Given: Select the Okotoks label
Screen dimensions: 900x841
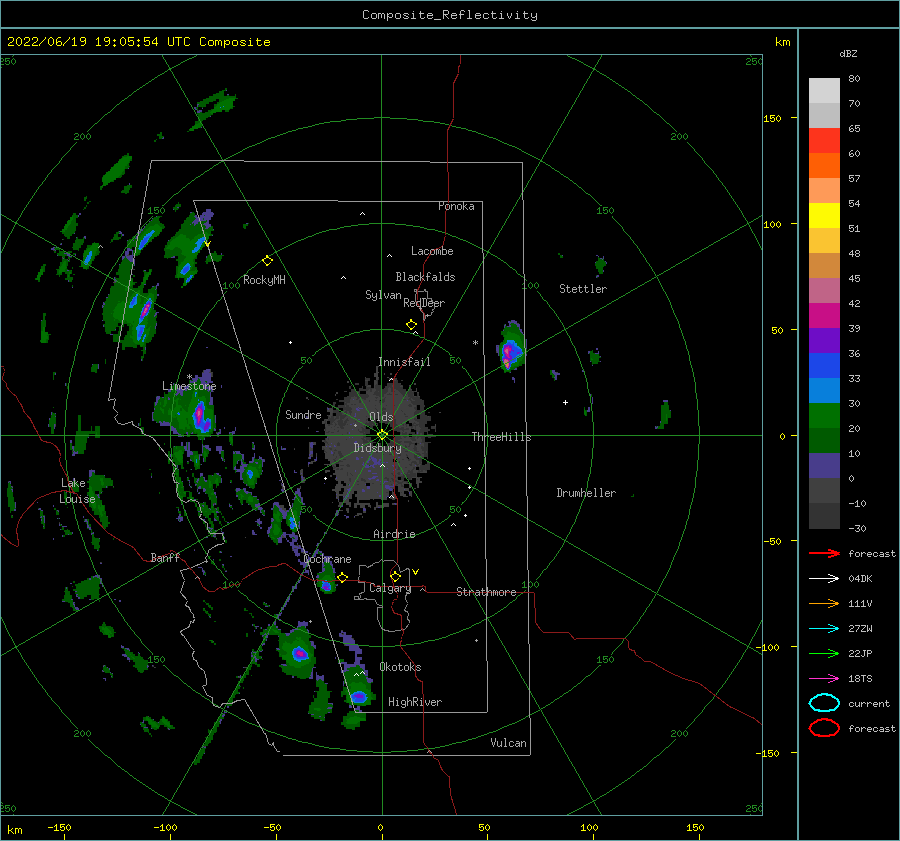Looking at the screenshot, I should click(x=400, y=667).
